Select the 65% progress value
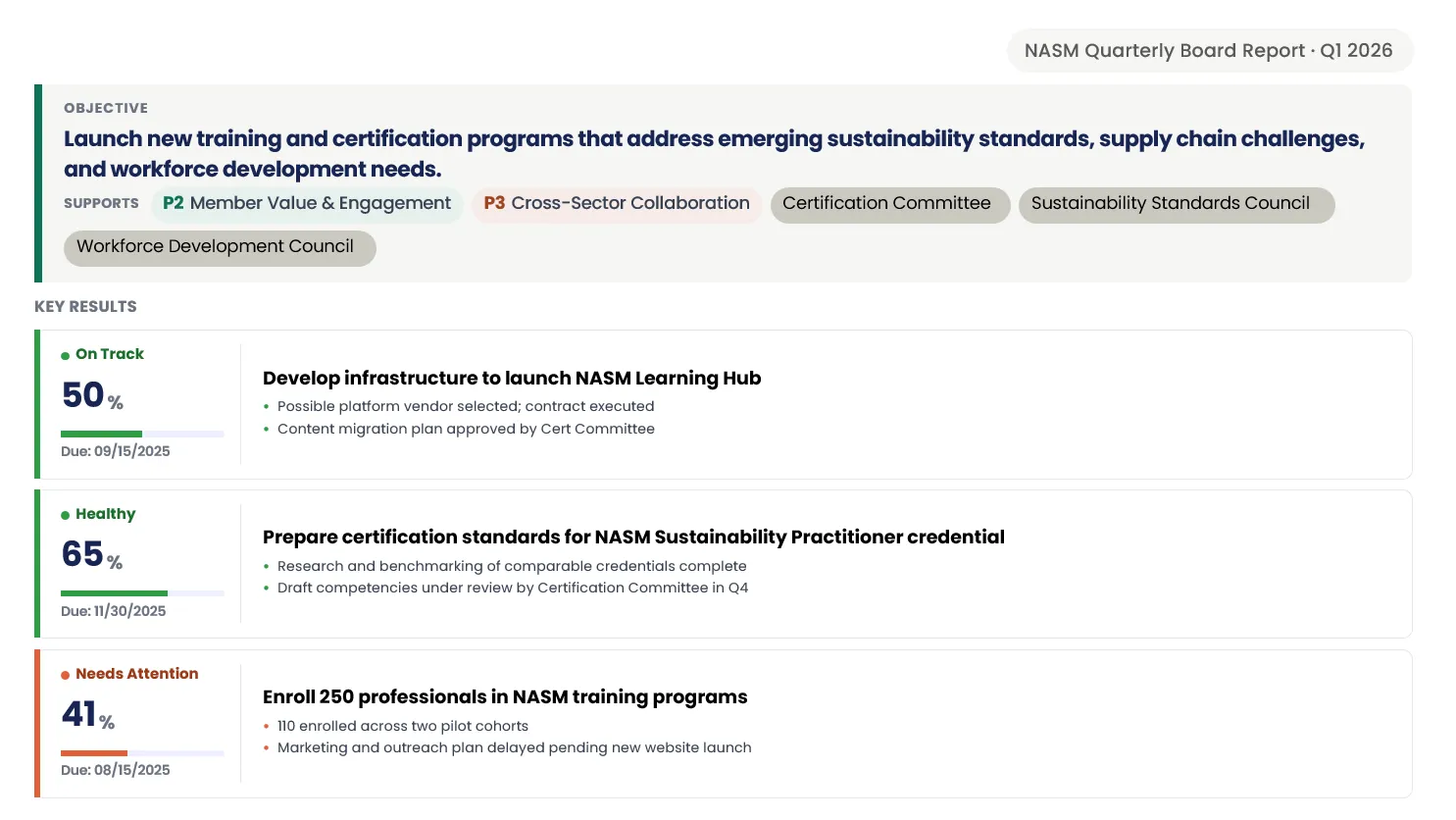The image size is (1456, 820). tap(92, 555)
